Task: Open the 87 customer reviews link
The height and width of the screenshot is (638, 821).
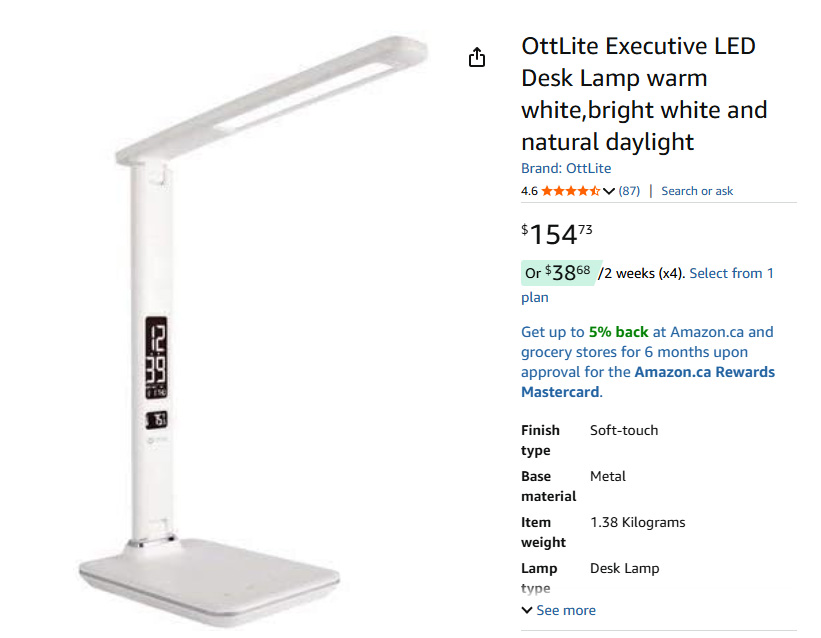Action: 630,191
